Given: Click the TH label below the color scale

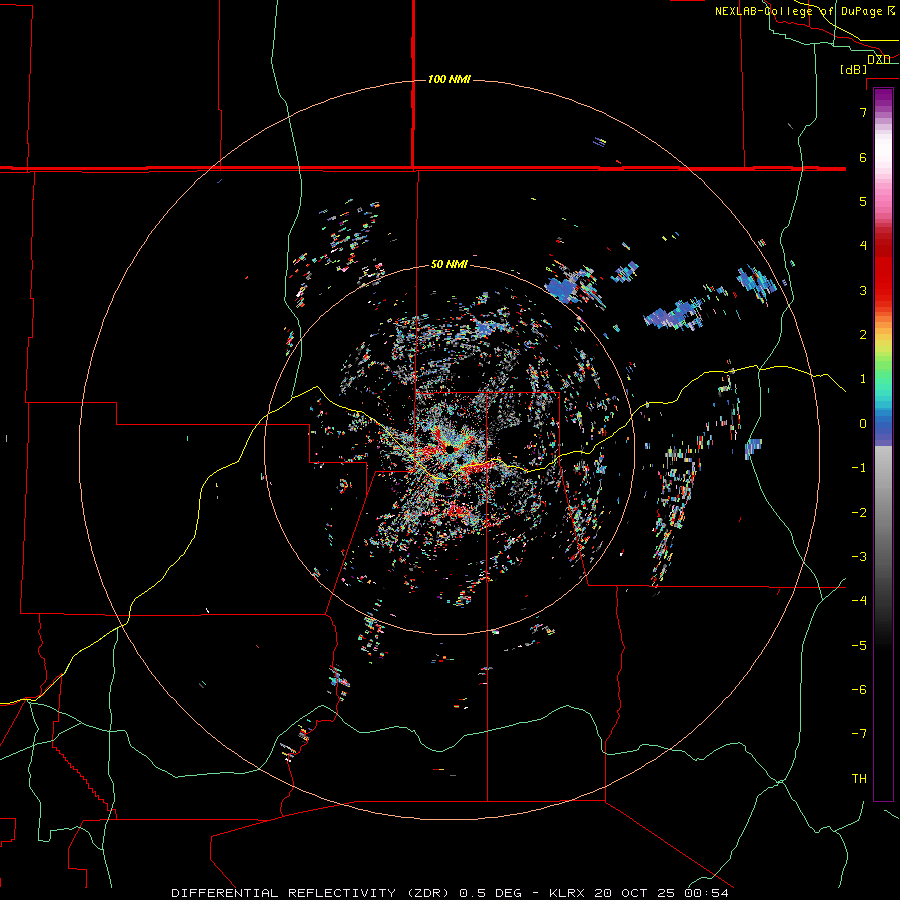Looking at the screenshot, I should 859,778.
